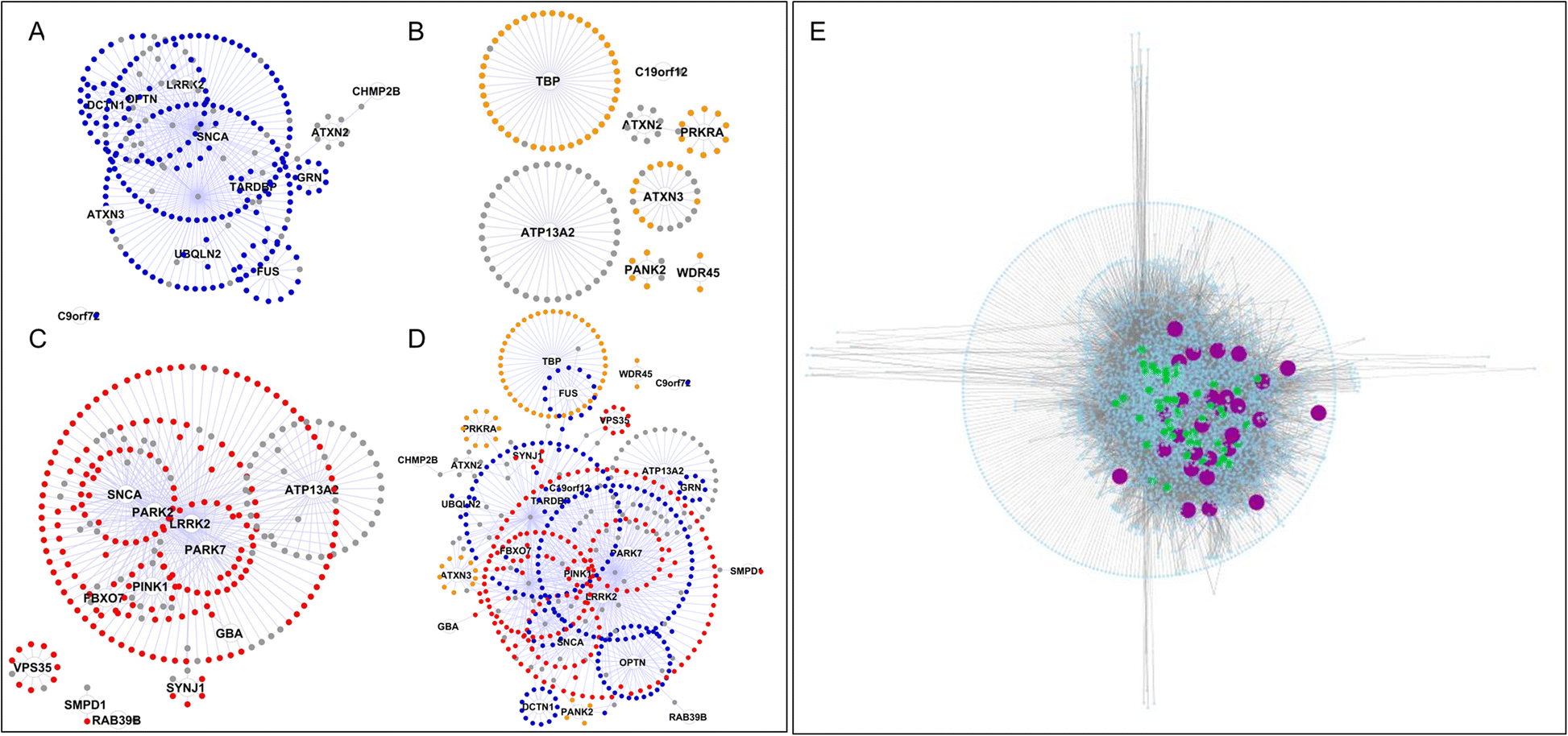Click the panel letter C

[37, 339]
